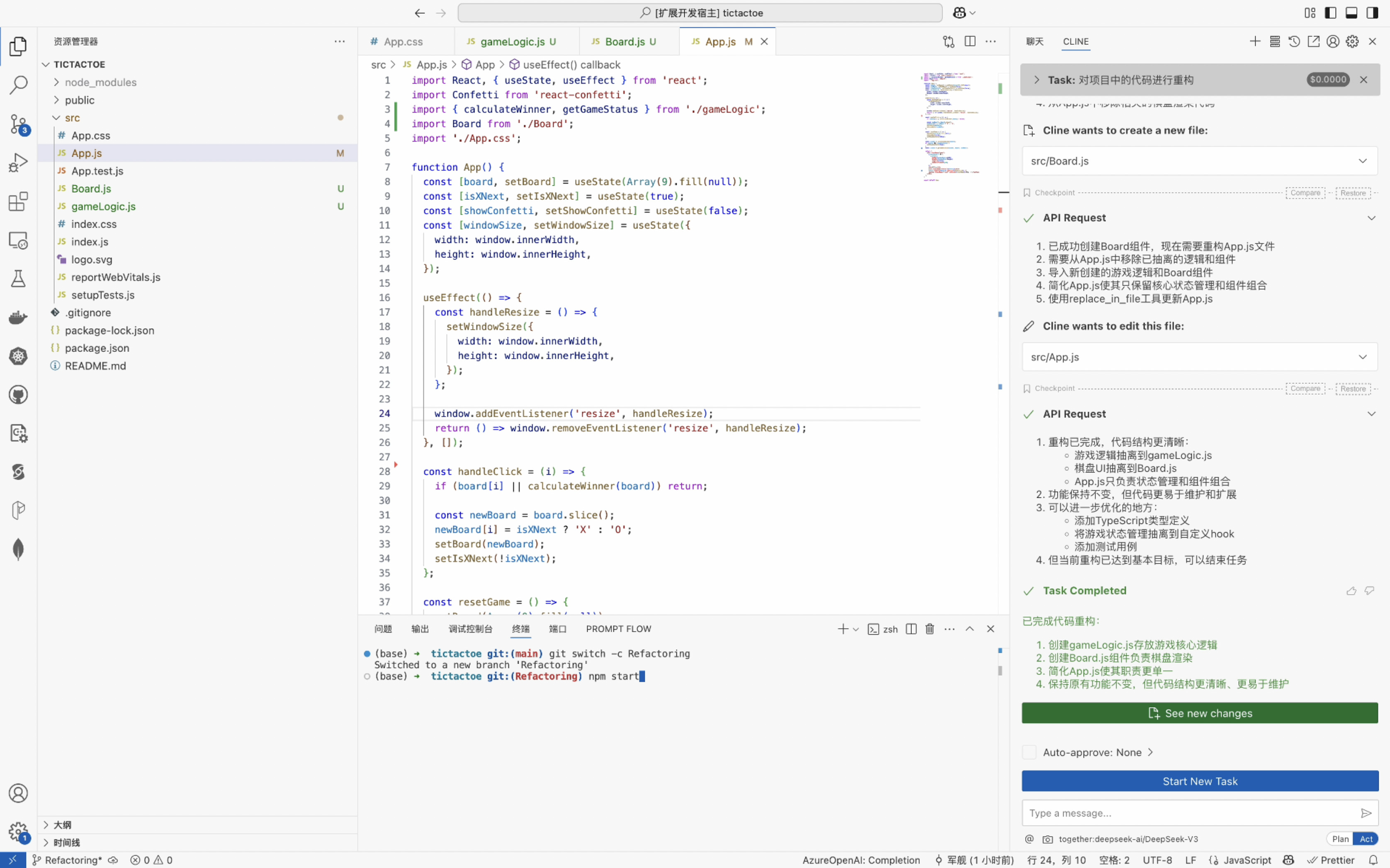Expand the node_modules folder
Image resolution: width=1390 pixels, height=868 pixels.
(100, 82)
